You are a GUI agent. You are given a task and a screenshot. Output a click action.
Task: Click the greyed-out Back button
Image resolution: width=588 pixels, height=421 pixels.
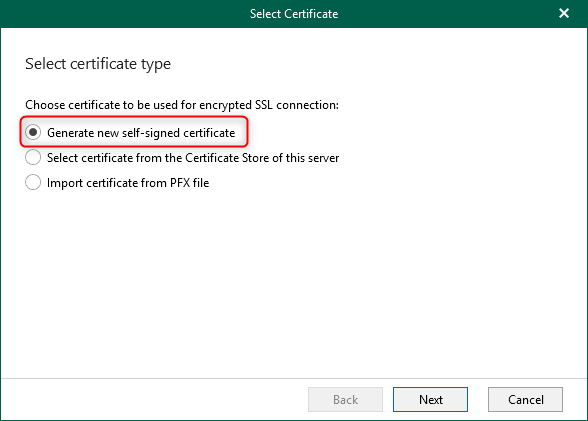(x=345, y=400)
